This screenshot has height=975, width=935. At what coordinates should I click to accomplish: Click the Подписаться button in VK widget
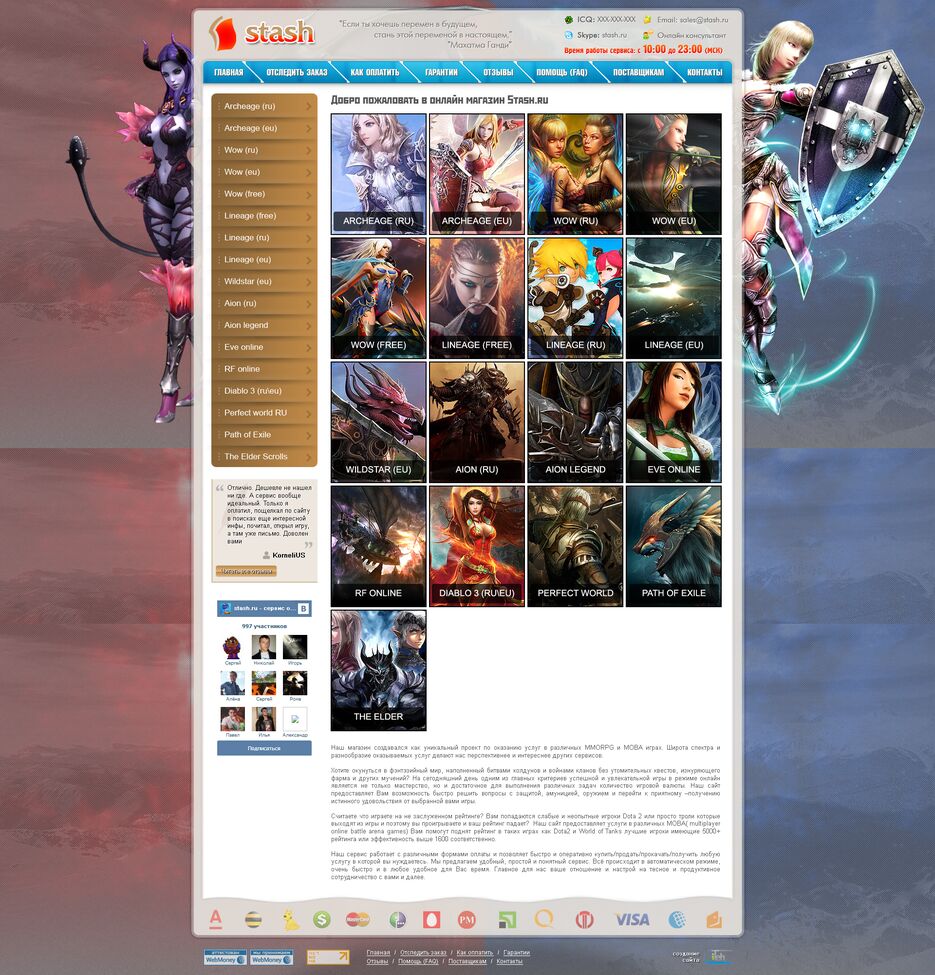(x=264, y=748)
